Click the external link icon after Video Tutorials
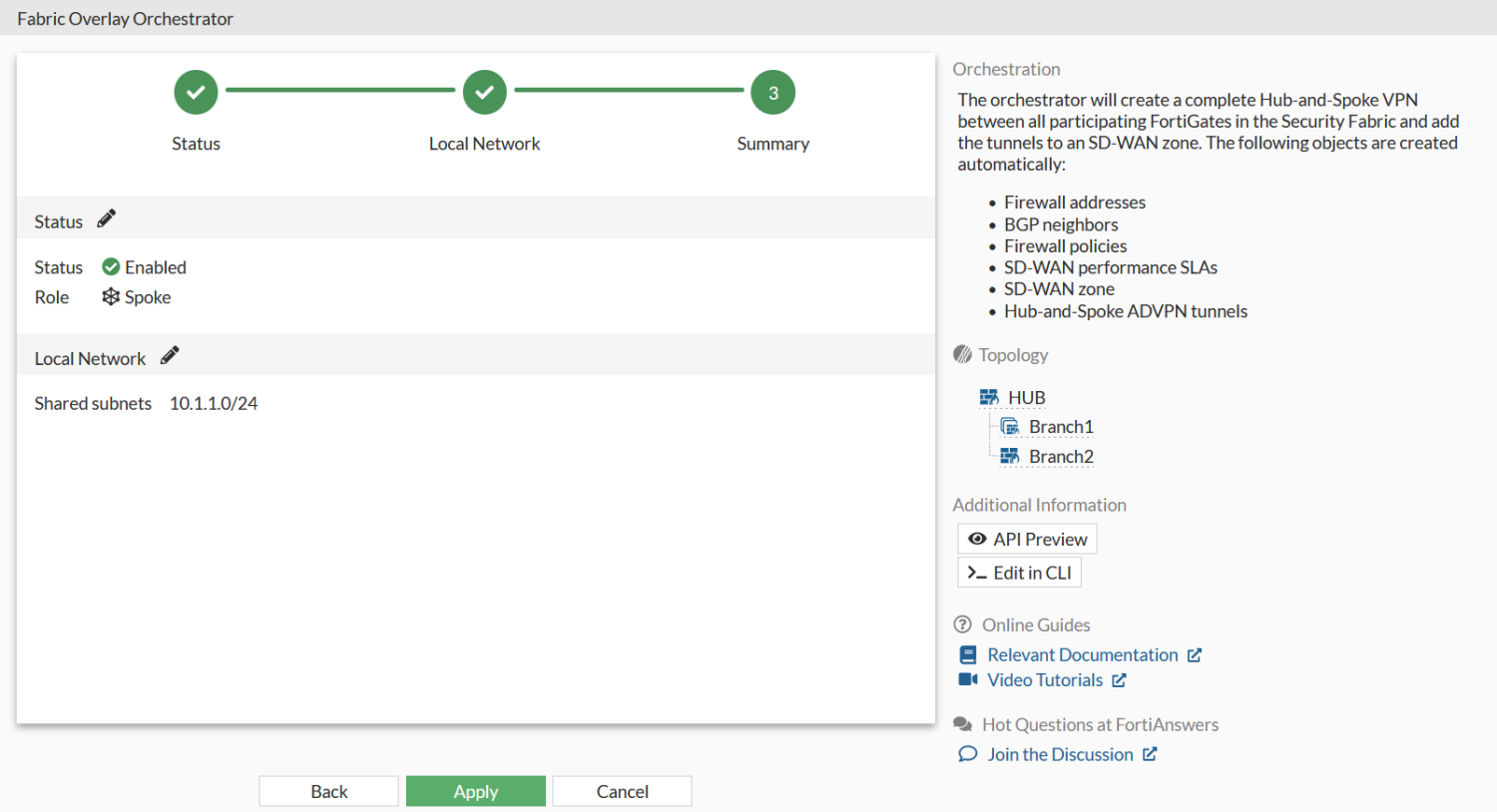 coord(1120,679)
